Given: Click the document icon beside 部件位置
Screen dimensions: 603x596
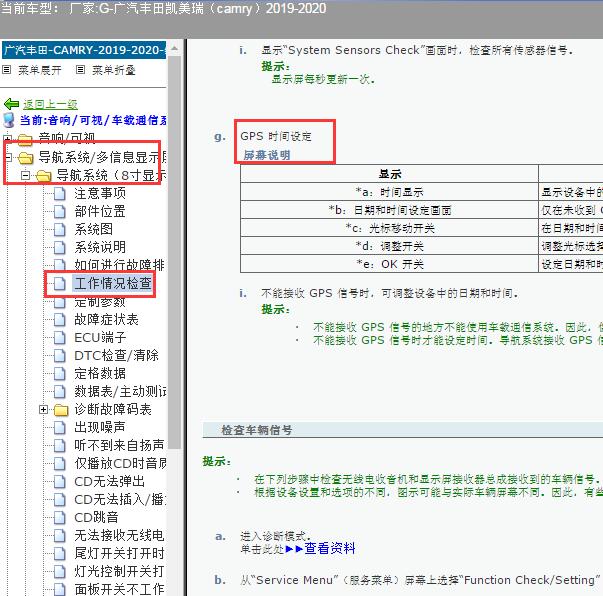Looking at the screenshot, I should [x=60, y=211].
